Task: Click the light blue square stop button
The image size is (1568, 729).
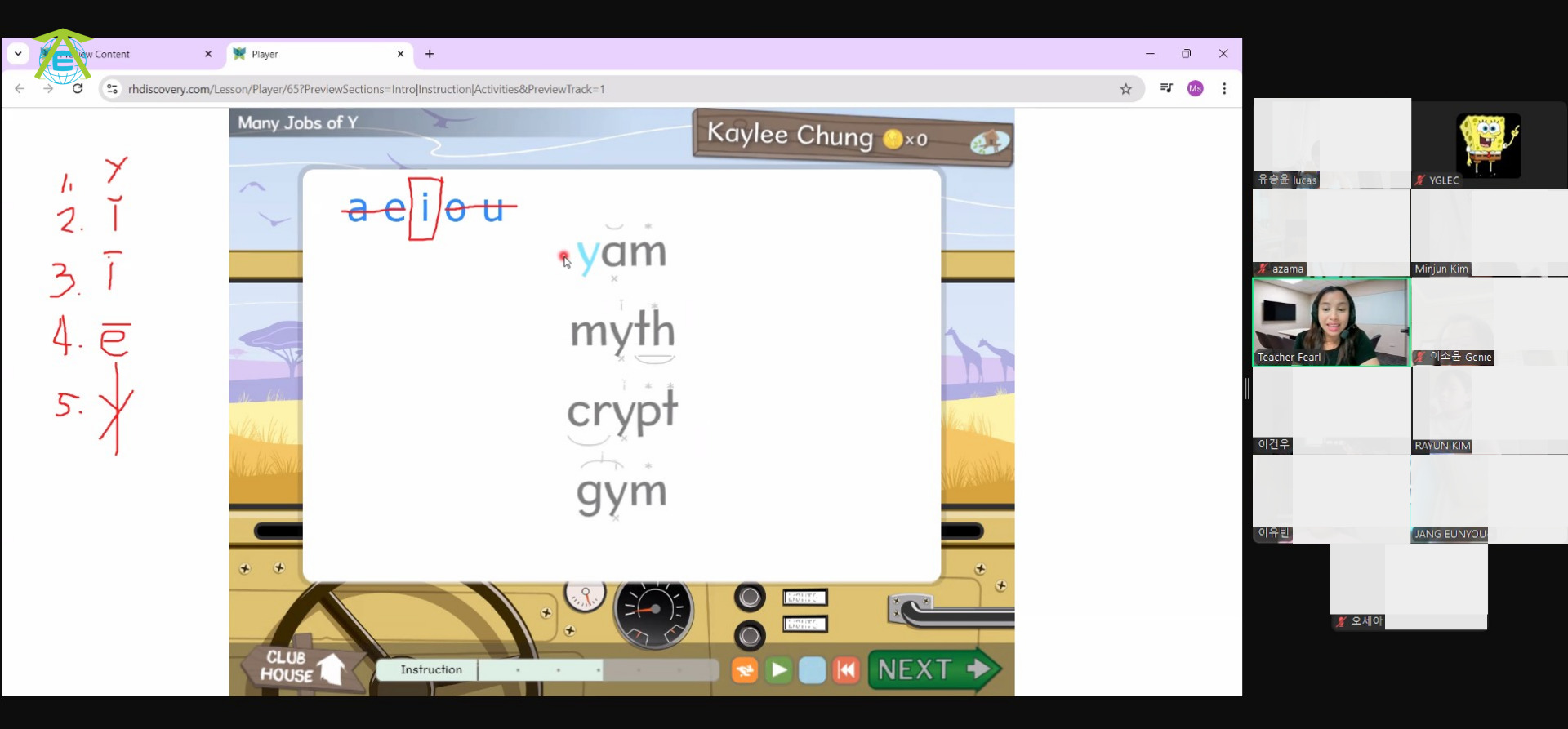Action: click(813, 670)
